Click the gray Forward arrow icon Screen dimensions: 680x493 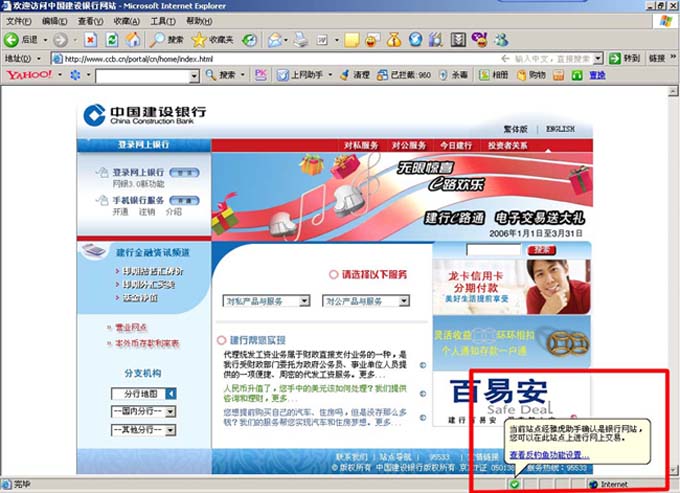point(60,40)
